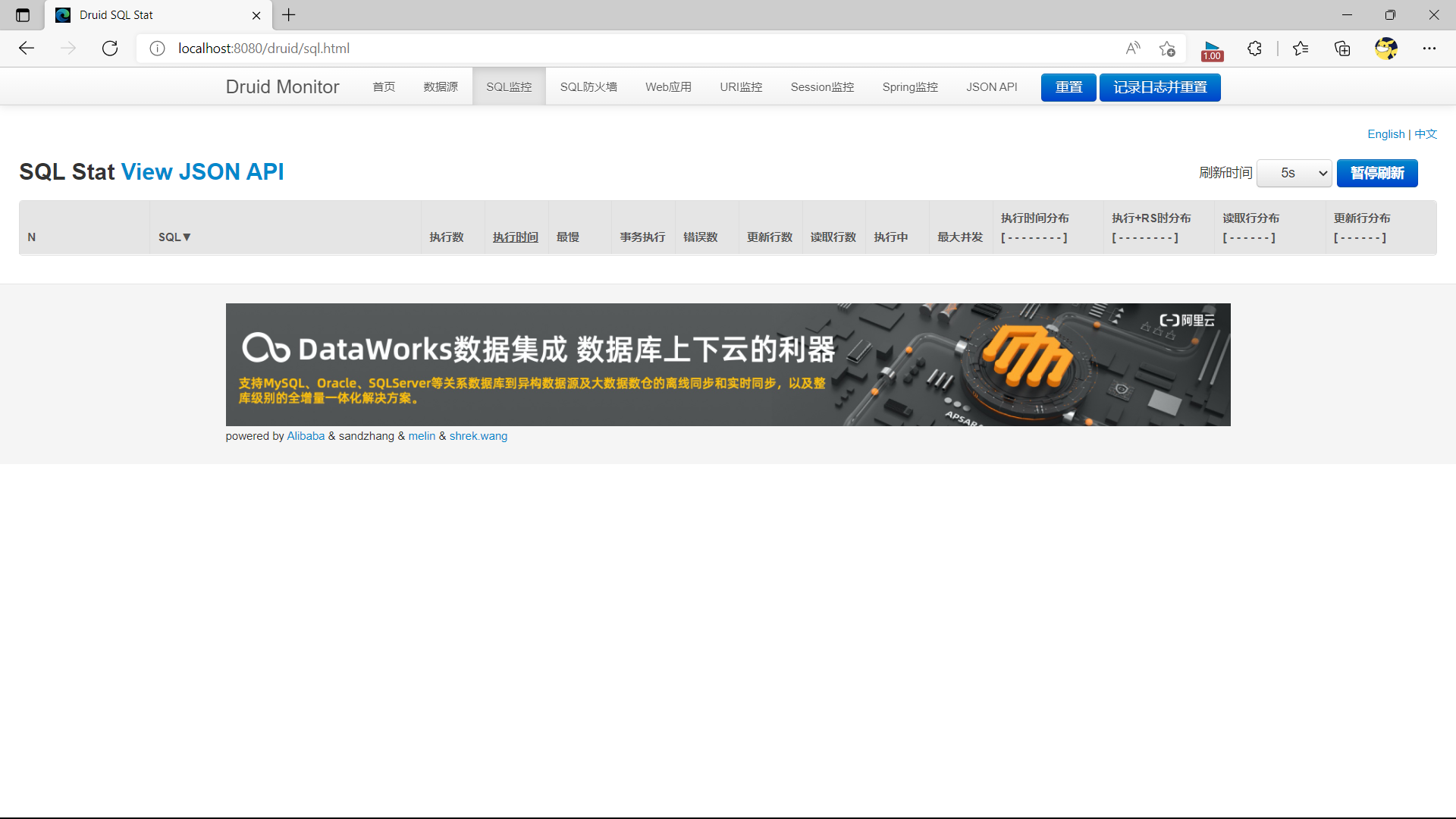Image resolution: width=1456 pixels, height=819 pixels.
Task: Open a new tab with plus button
Action: pos(289,14)
